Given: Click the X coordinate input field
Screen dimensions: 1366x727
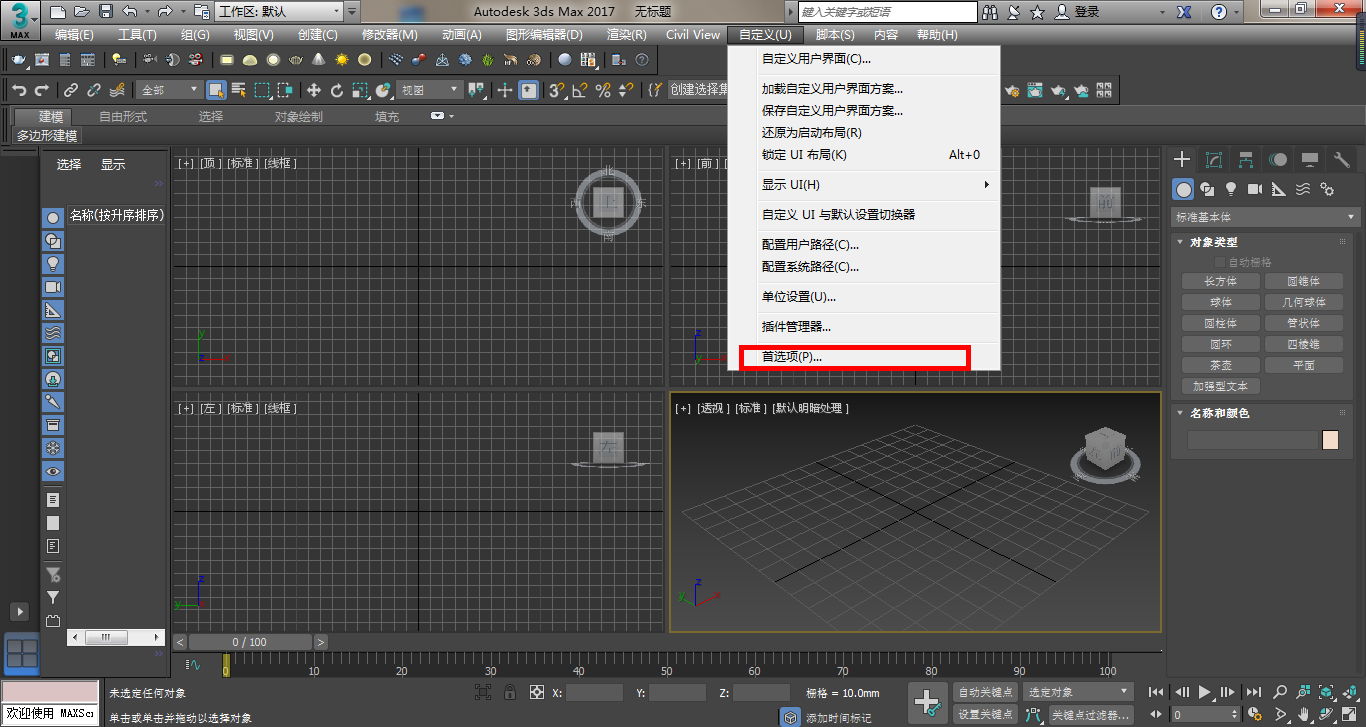Looking at the screenshot, I should coord(595,692).
